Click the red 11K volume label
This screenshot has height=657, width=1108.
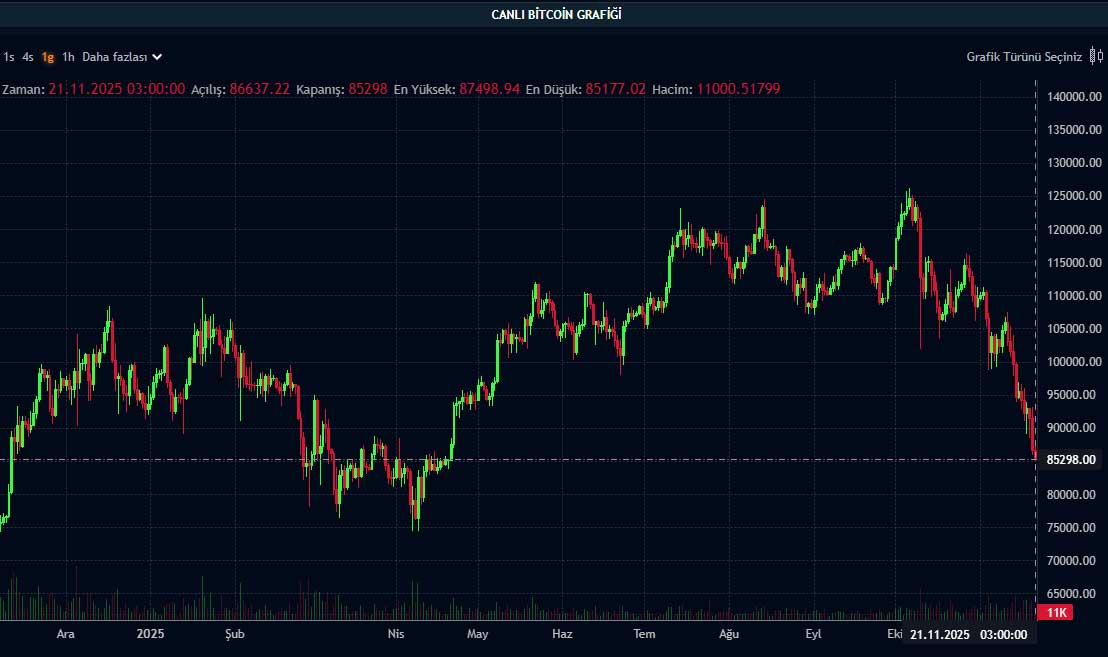(x=1057, y=612)
